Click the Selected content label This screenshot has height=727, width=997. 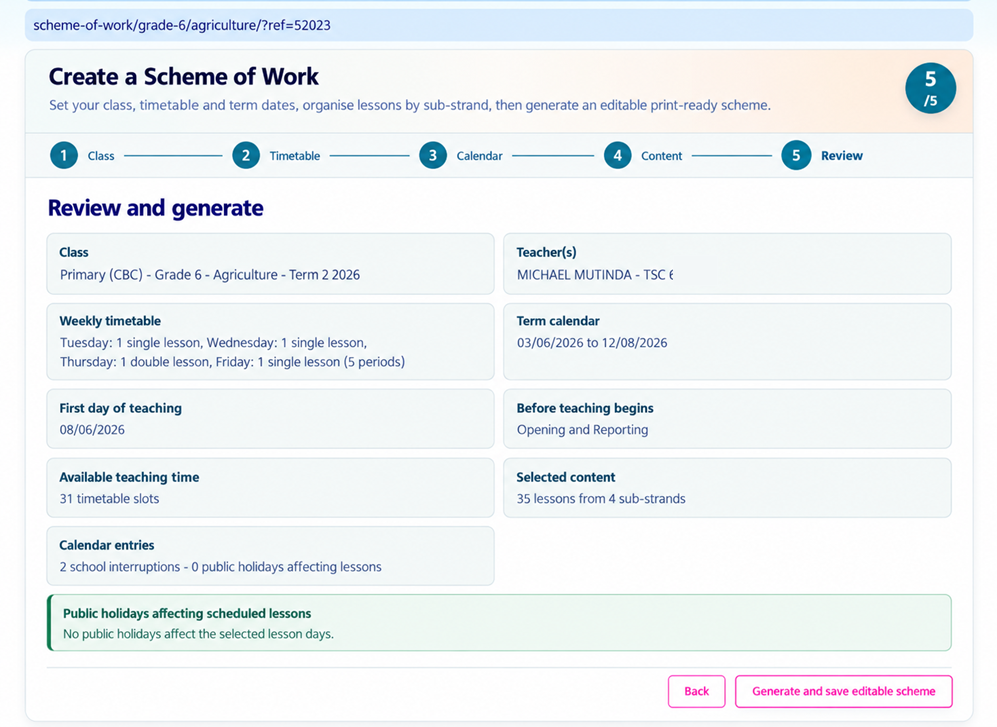pyautogui.click(x=565, y=478)
